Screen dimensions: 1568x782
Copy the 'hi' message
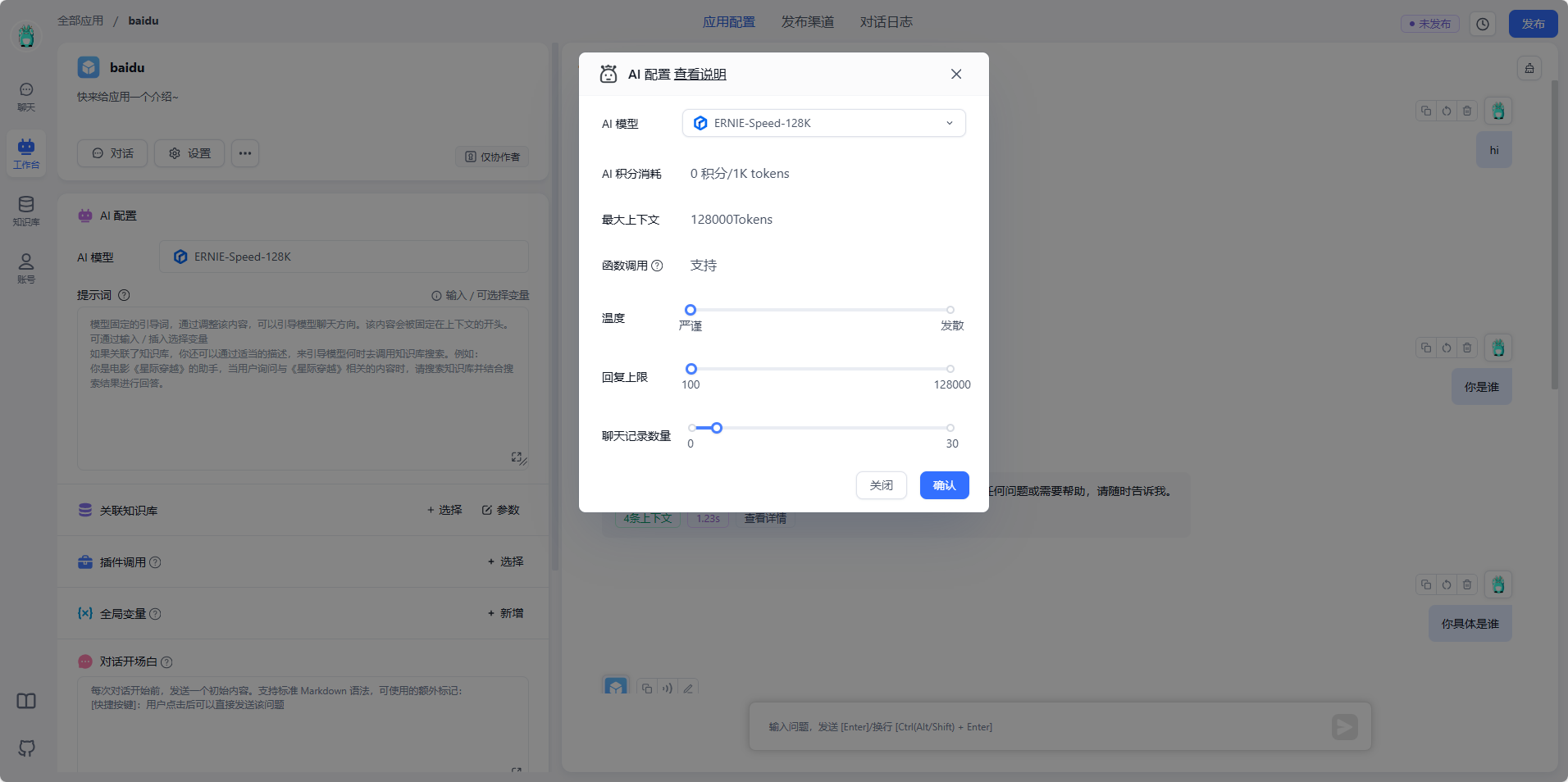[1426, 111]
